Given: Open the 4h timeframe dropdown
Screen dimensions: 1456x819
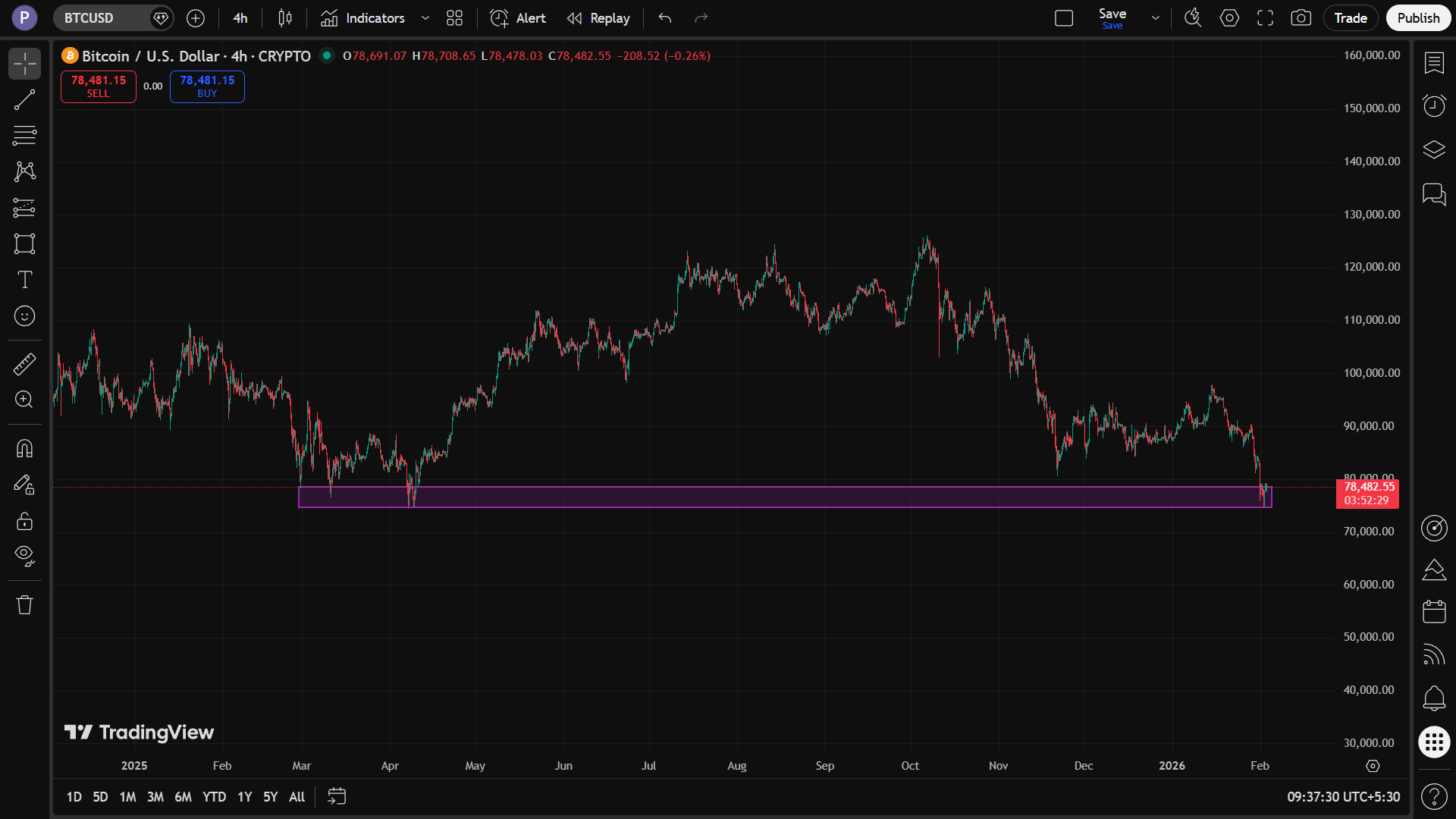Looking at the screenshot, I should 240,18.
